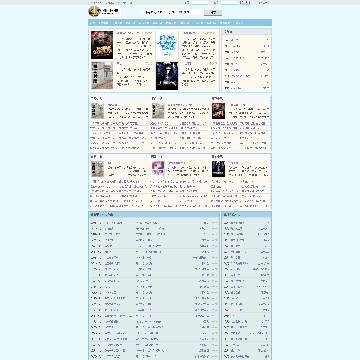This screenshot has height=360, width=360.
Task: Open the large dark blue figure cover
Action: pos(167,76)
